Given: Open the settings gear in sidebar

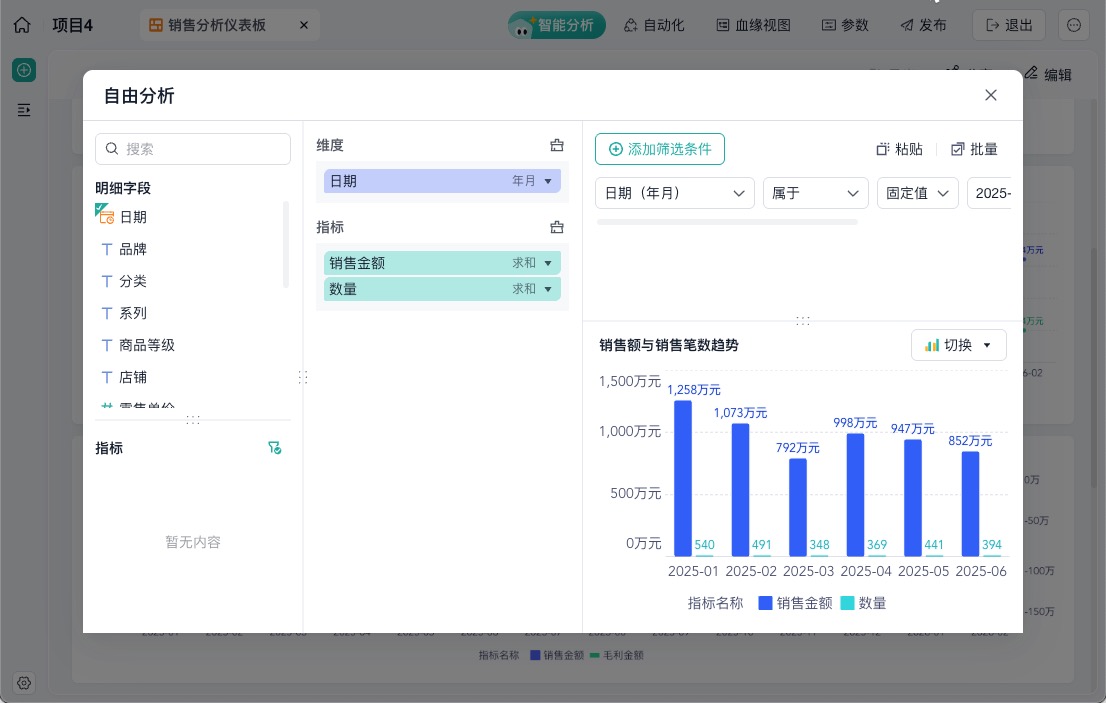Looking at the screenshot, I should pos(24,683).
